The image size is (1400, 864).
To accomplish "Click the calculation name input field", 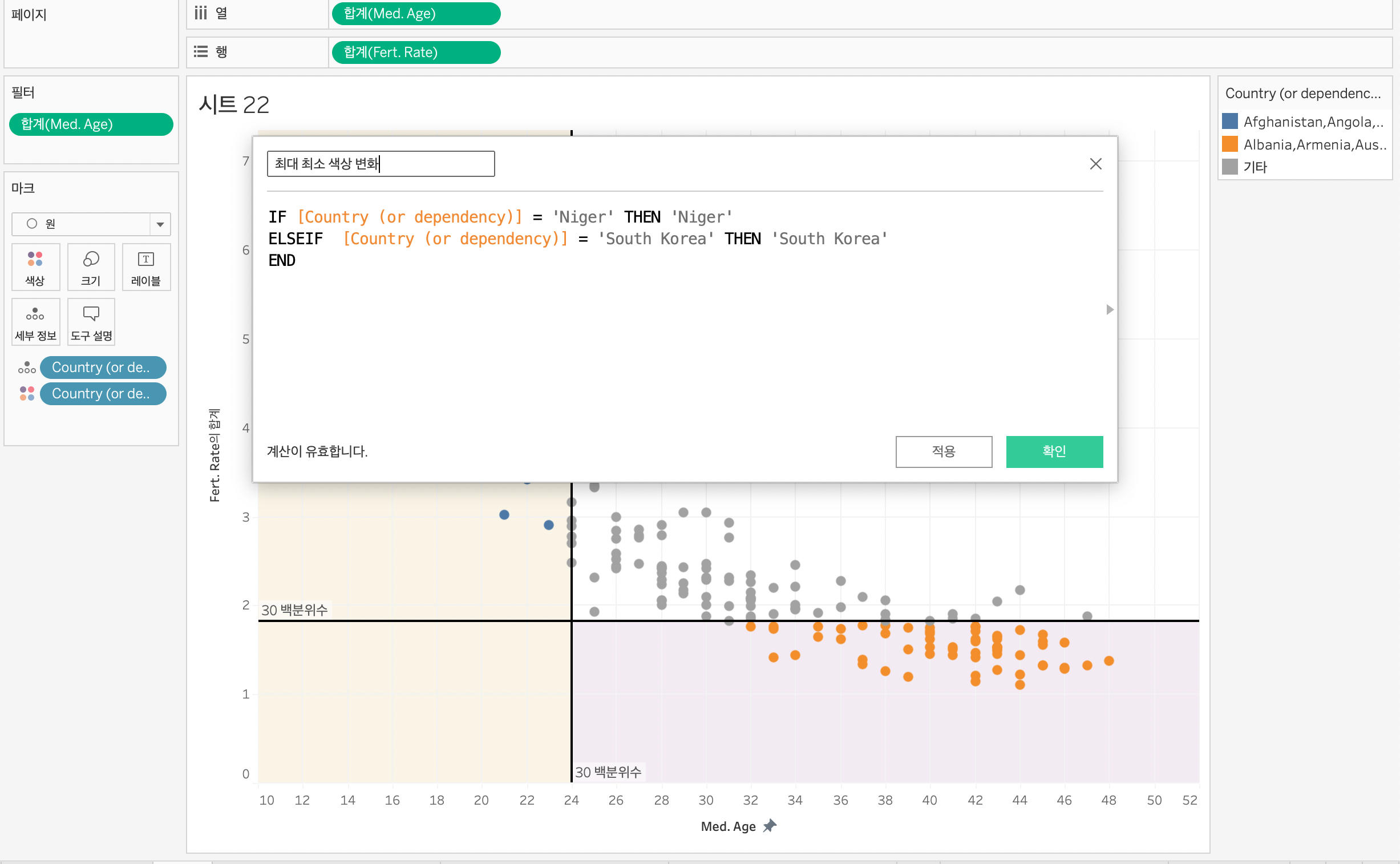I will point(381,164).
